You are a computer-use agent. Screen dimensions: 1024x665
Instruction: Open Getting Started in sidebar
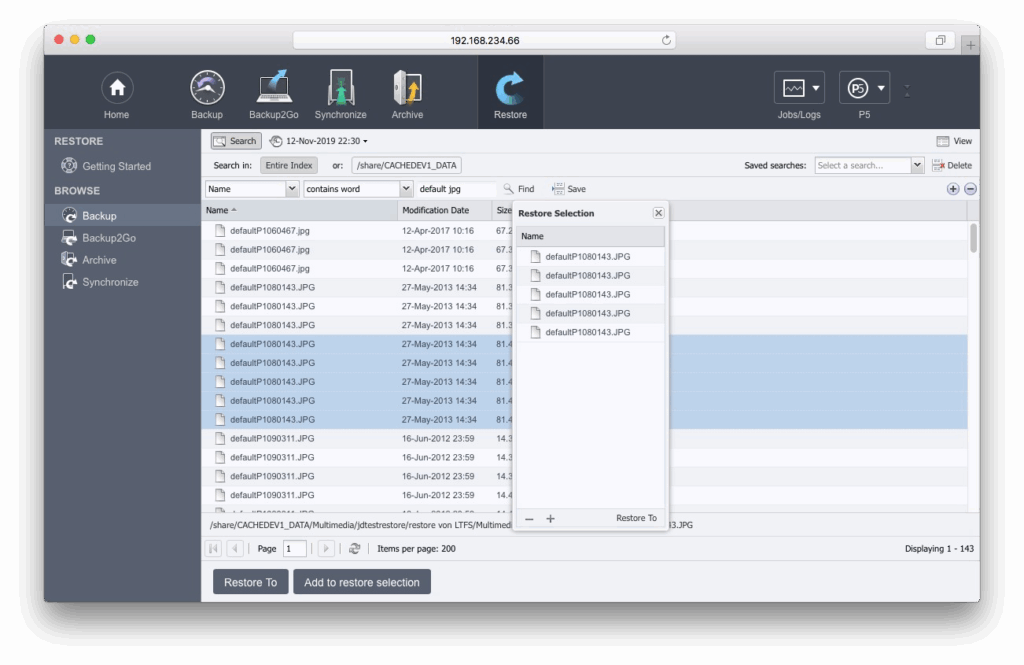coord(116,166)
